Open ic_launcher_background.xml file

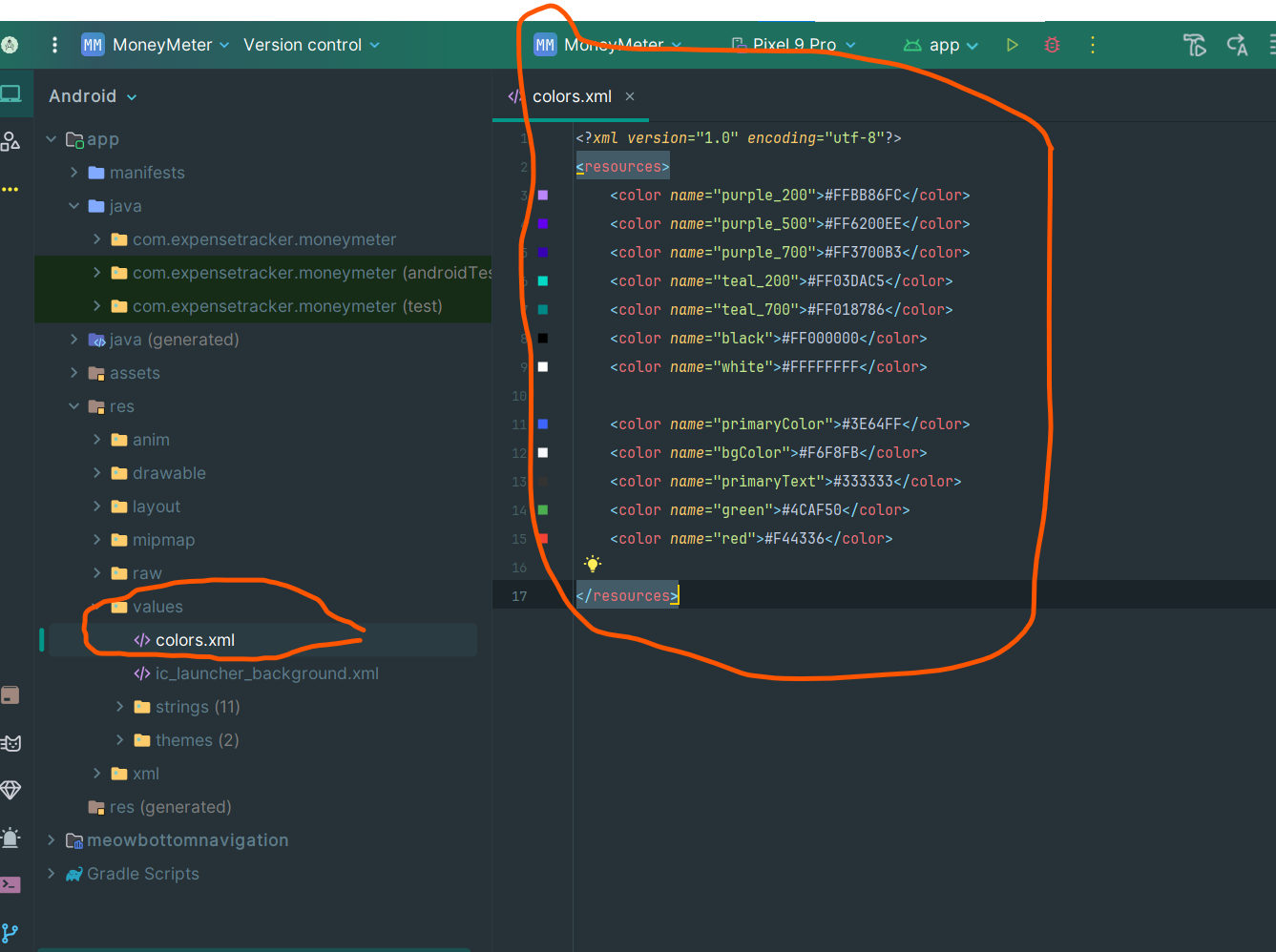266,673
